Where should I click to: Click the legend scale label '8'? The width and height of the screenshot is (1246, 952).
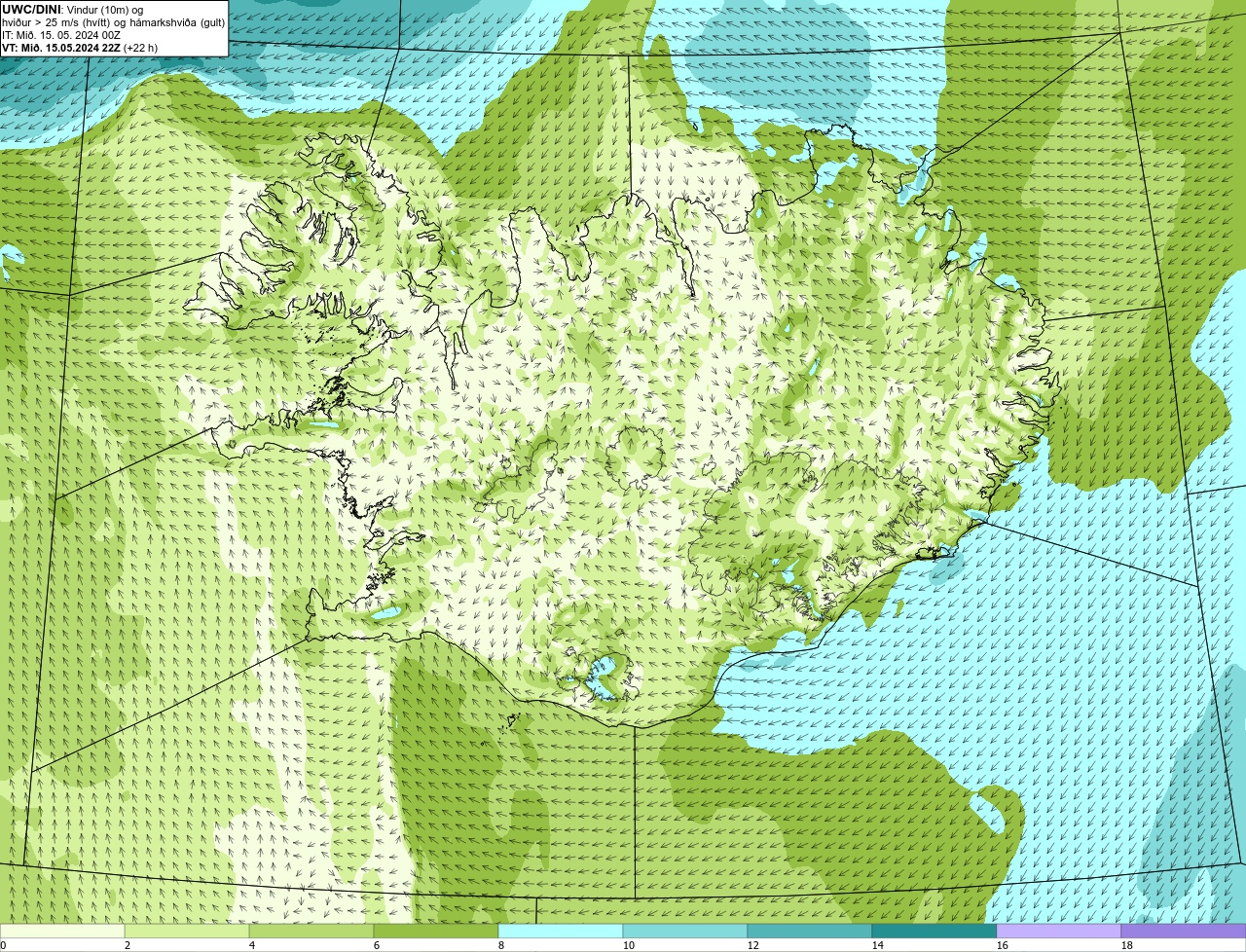tap(501, 945)
